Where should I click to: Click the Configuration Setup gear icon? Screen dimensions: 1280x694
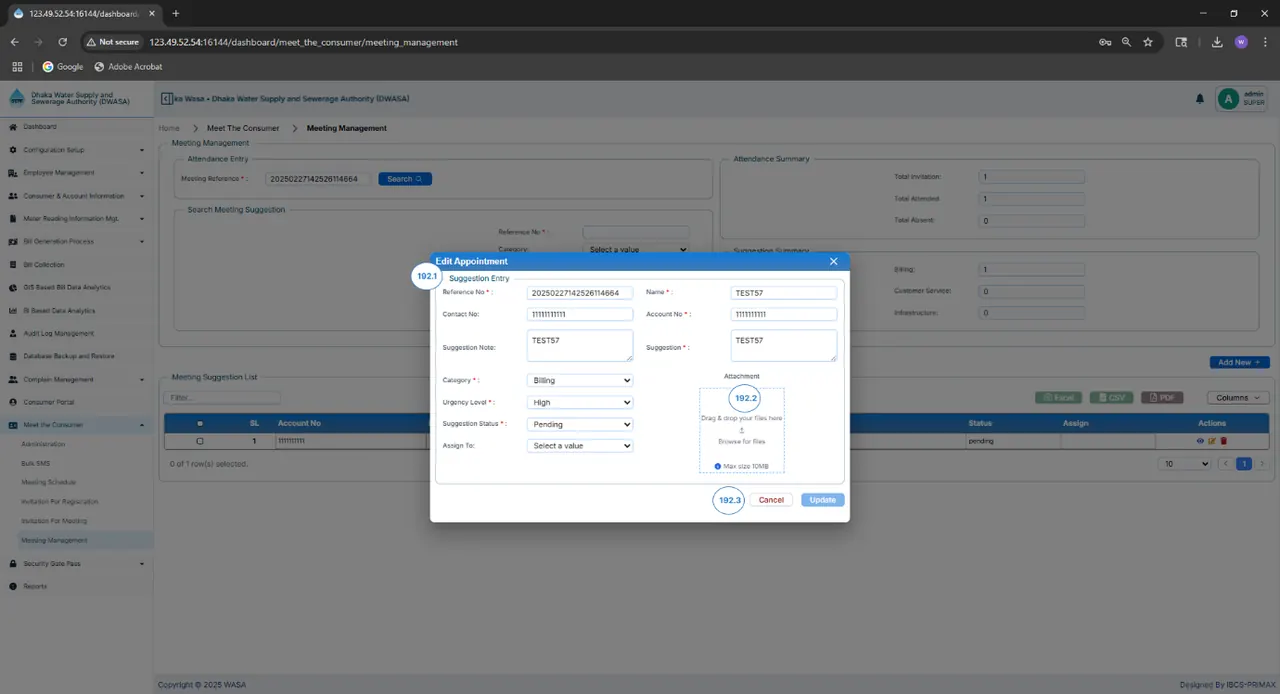13,150
